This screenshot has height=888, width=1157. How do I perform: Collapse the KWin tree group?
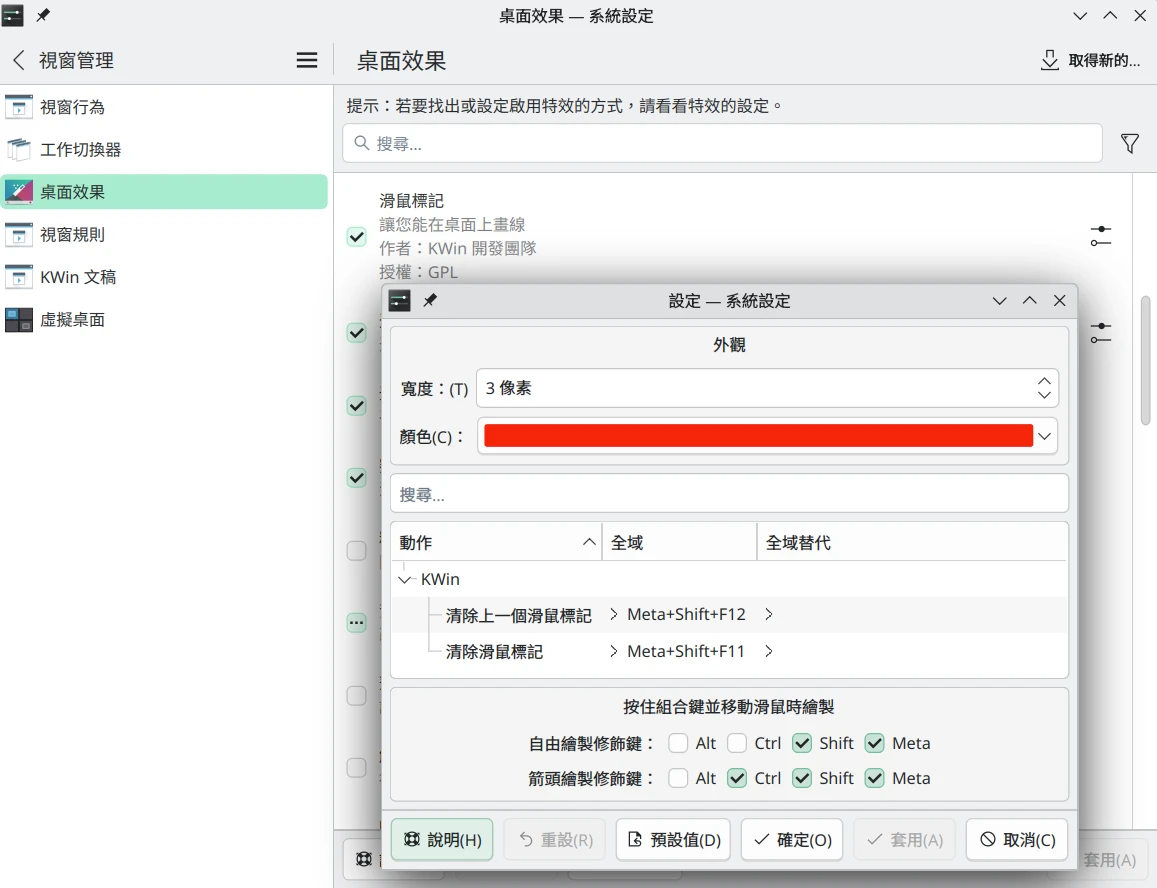pos(404,579)
